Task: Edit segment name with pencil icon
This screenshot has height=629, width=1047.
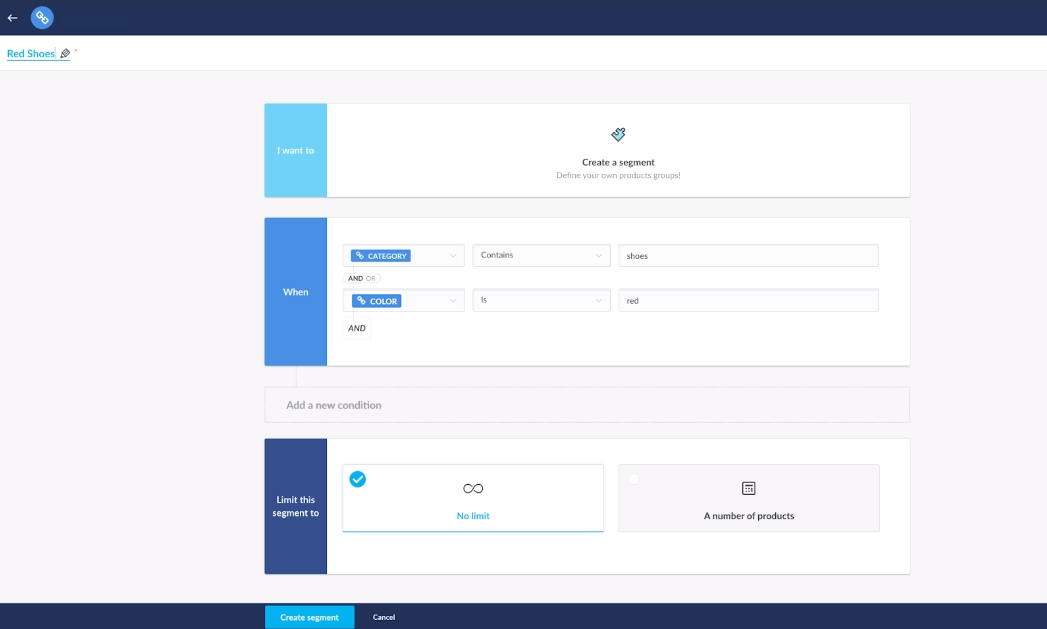Action: (x=65, y=53)
